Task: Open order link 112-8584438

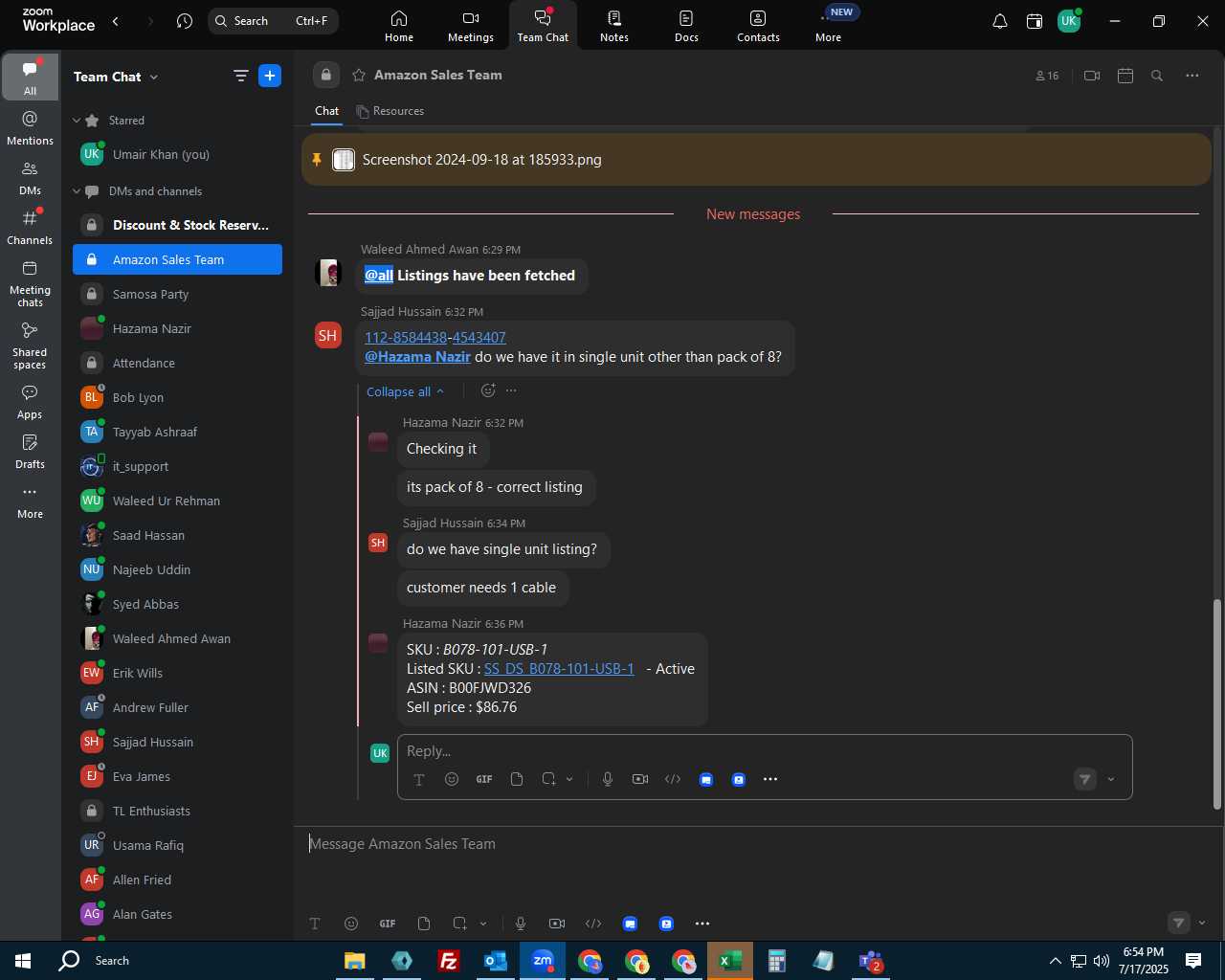Action: (x=406, y=337)
